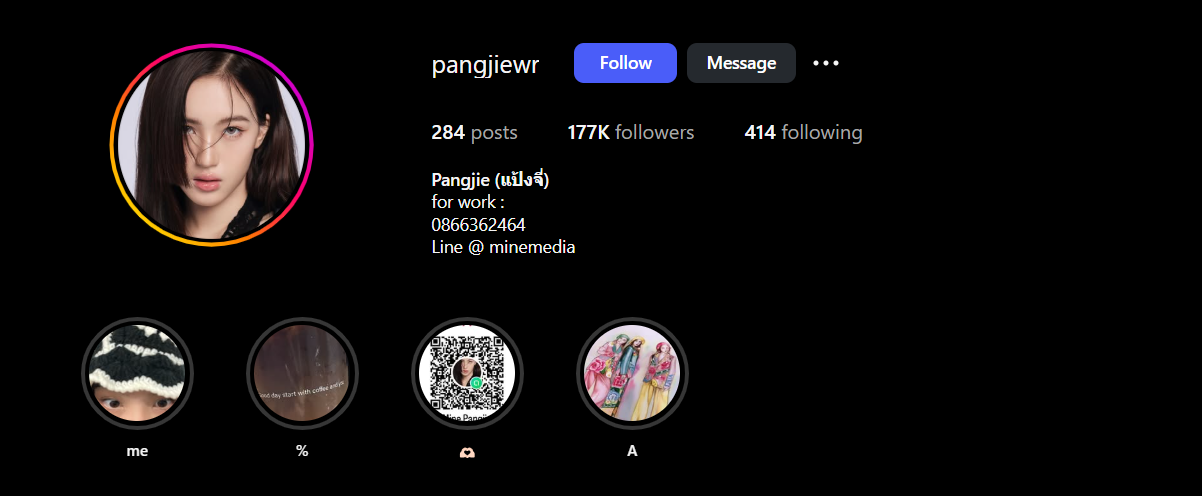Open the QR code story highlight
This screenshot has height=496, width=1202.
(467, 374)
